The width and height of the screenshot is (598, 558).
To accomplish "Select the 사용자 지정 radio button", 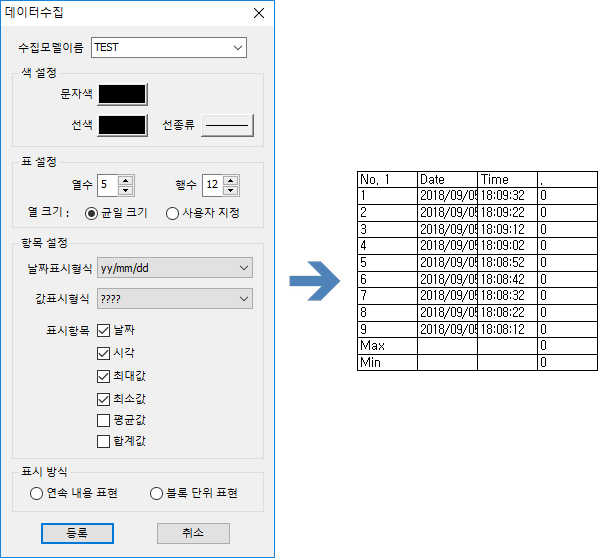I will click(x=172, y=213).
